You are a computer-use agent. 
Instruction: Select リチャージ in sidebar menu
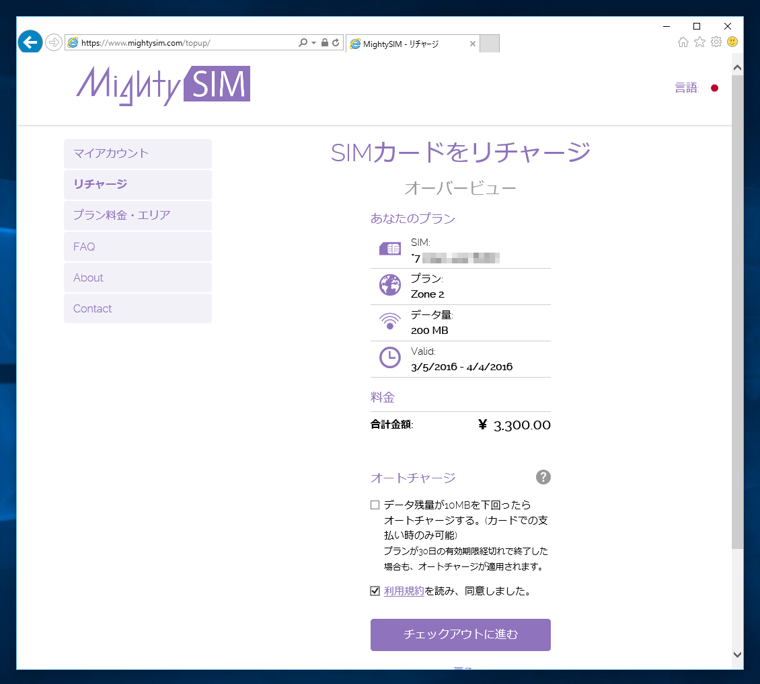[x=138, y=184]
